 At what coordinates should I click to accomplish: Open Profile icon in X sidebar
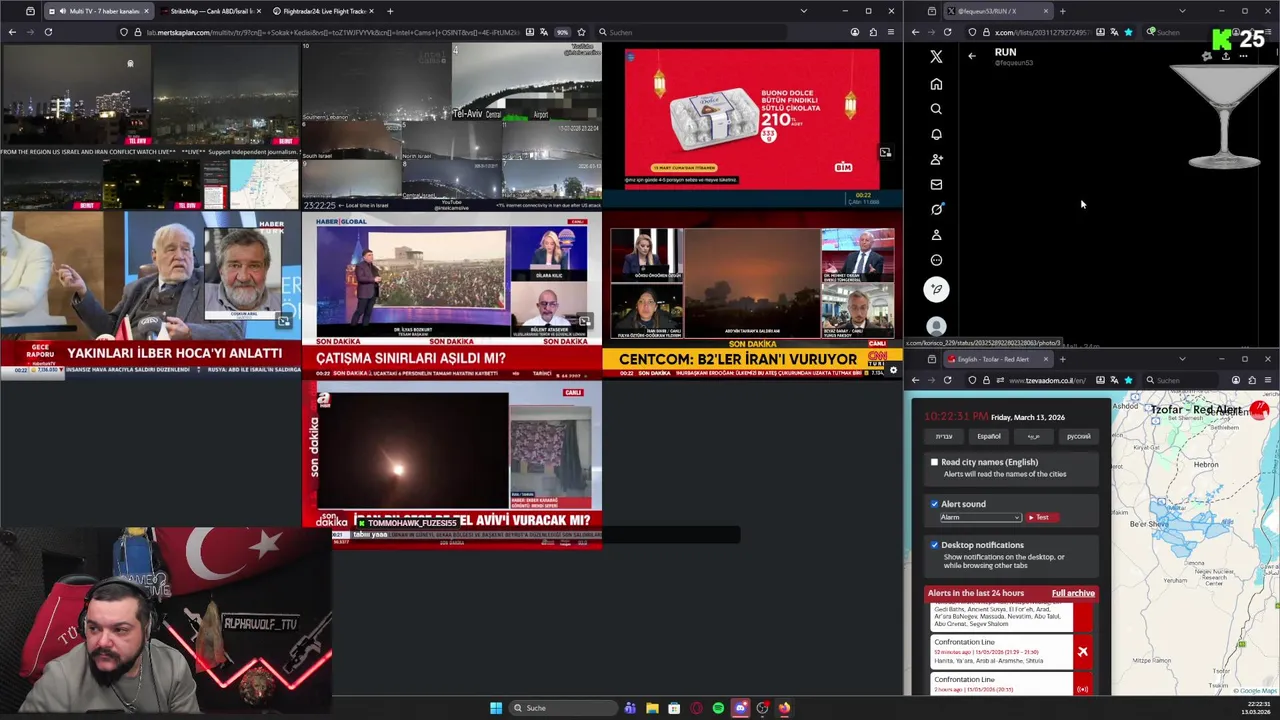click(936, 235)
